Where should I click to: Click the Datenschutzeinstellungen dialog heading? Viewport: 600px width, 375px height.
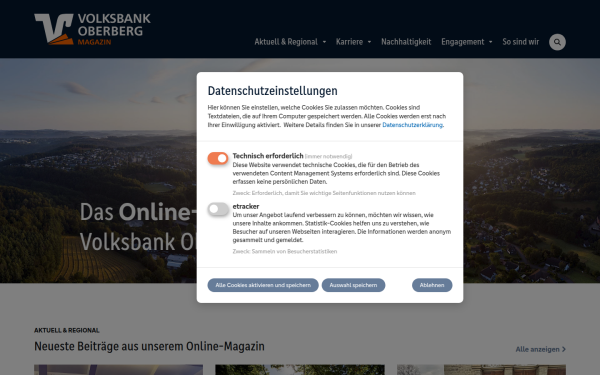click(x=272, y=91)
